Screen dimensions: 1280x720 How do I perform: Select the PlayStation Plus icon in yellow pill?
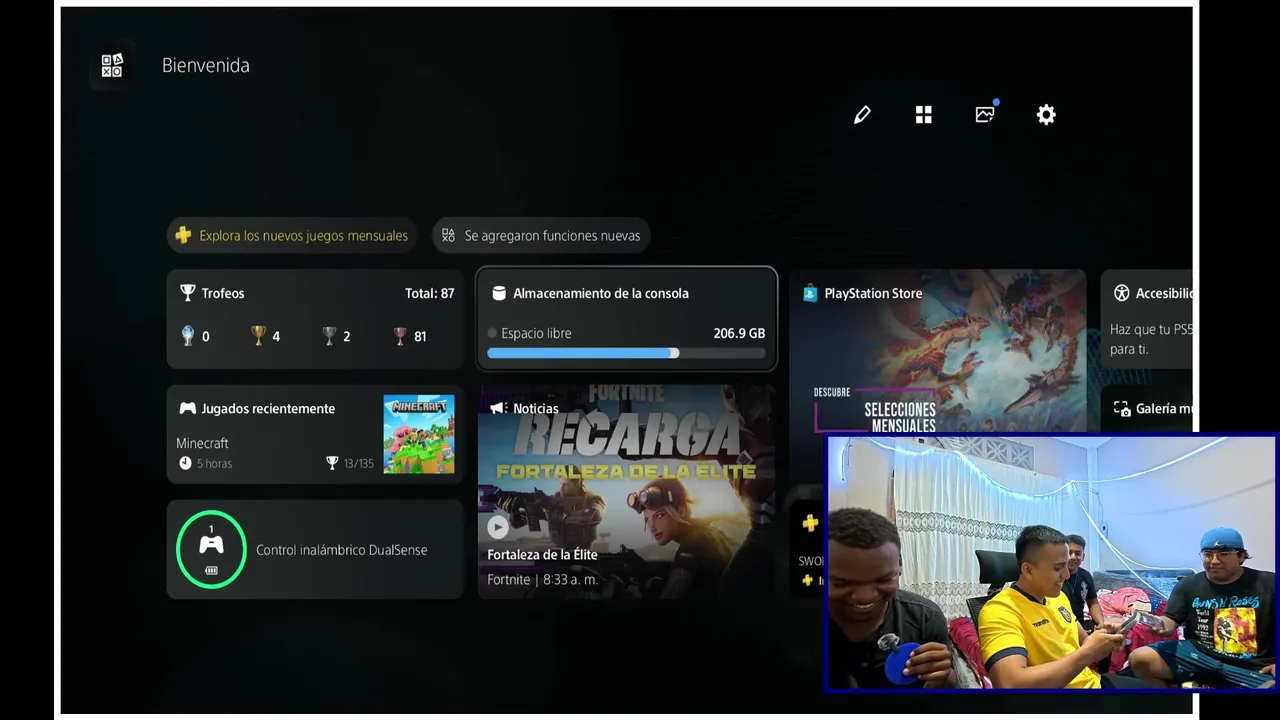pyautogui.click(x=183, y=235)
